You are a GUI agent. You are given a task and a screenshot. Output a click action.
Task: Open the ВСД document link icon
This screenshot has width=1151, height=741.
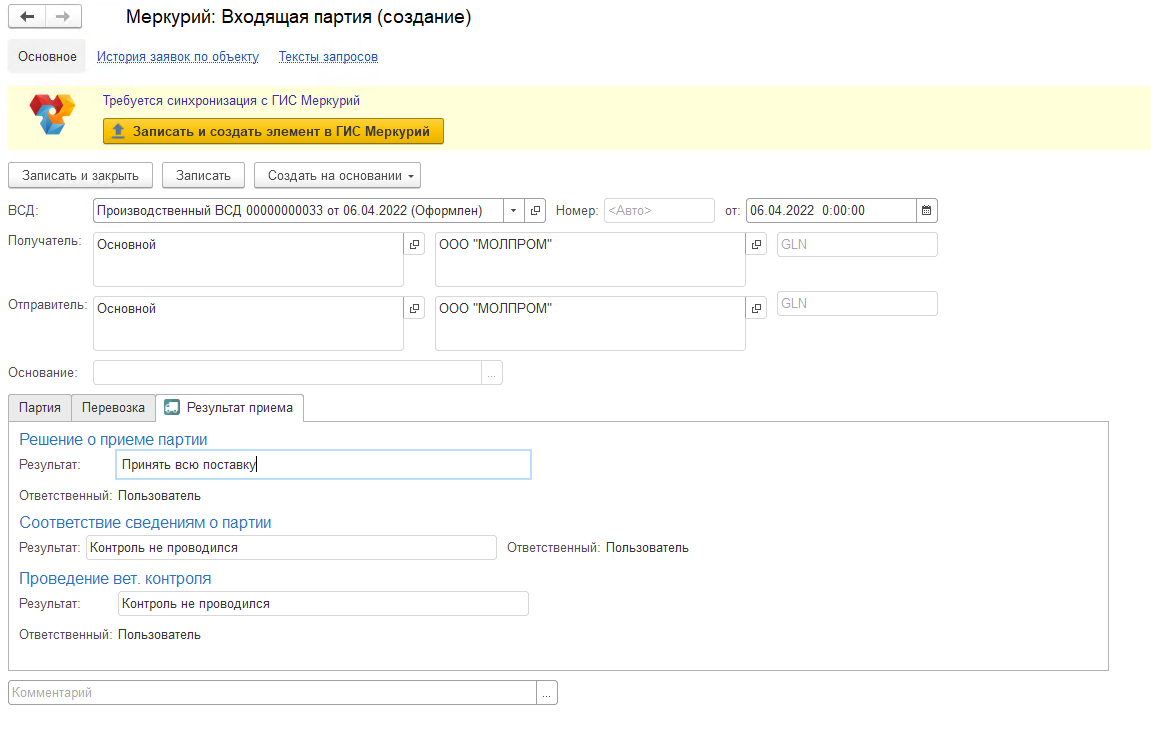535,210
